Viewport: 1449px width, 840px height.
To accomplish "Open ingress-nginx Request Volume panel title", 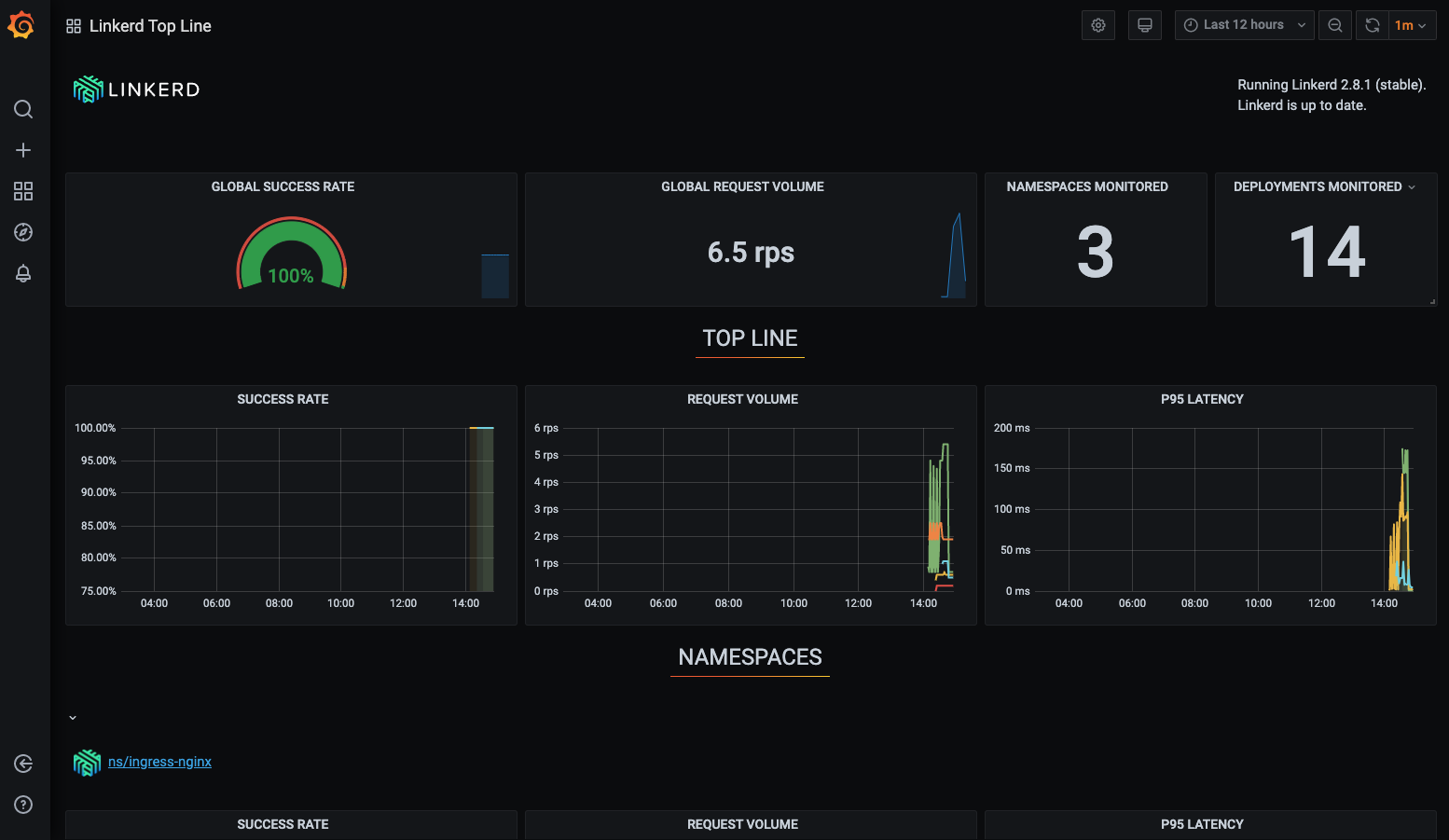I will click(742, 824).
